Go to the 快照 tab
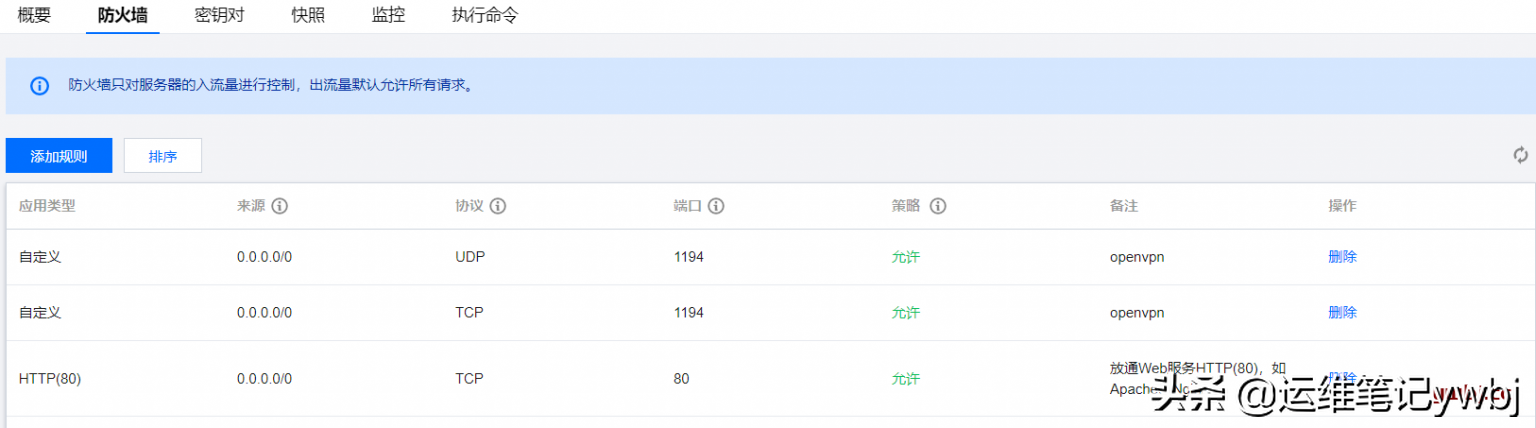This screenshot has width=1536, height=428. pos(307,16)
